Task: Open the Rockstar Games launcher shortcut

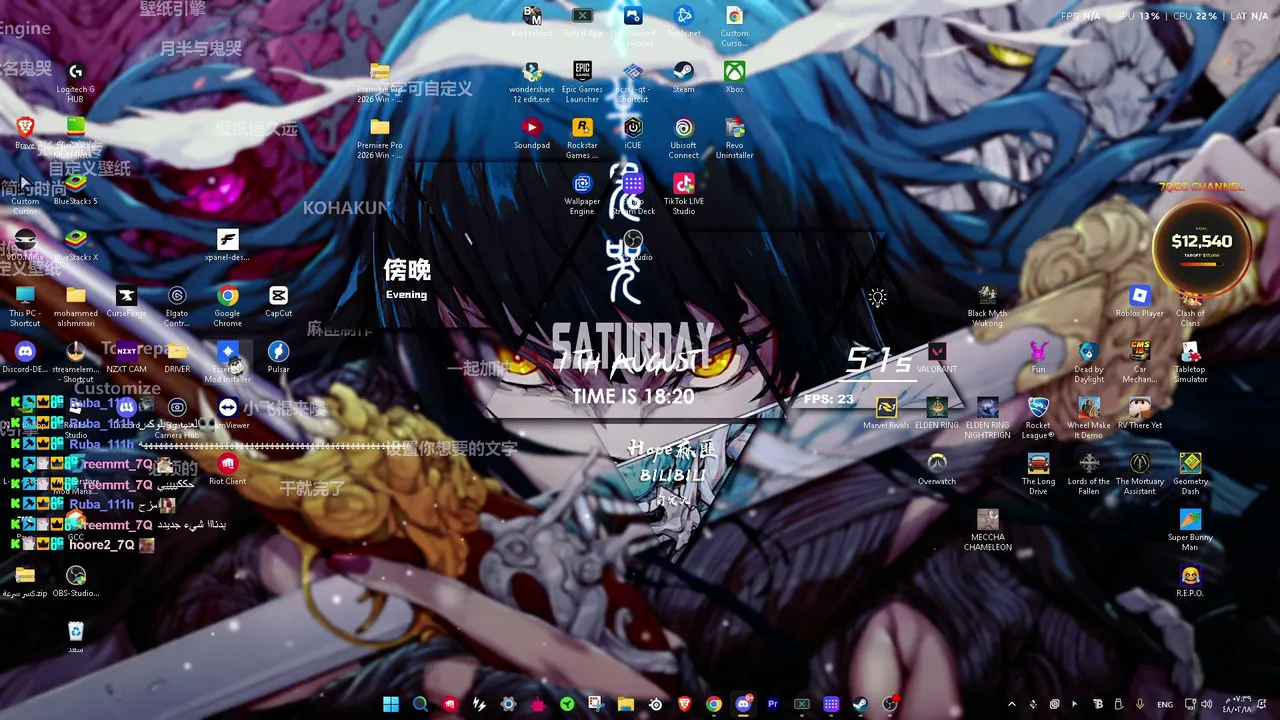Action: pyautogui.click(x=582, y=138)
